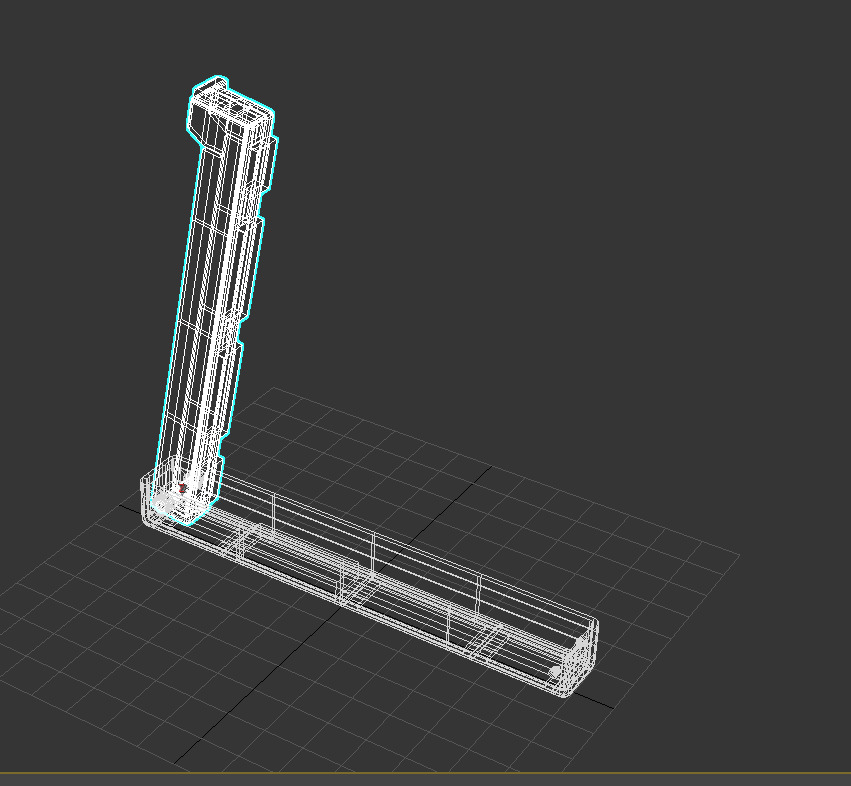Viewport: 851px width, 786px height.
Task: Click the red pivot marker at upright's base
Action: (183, 488)
